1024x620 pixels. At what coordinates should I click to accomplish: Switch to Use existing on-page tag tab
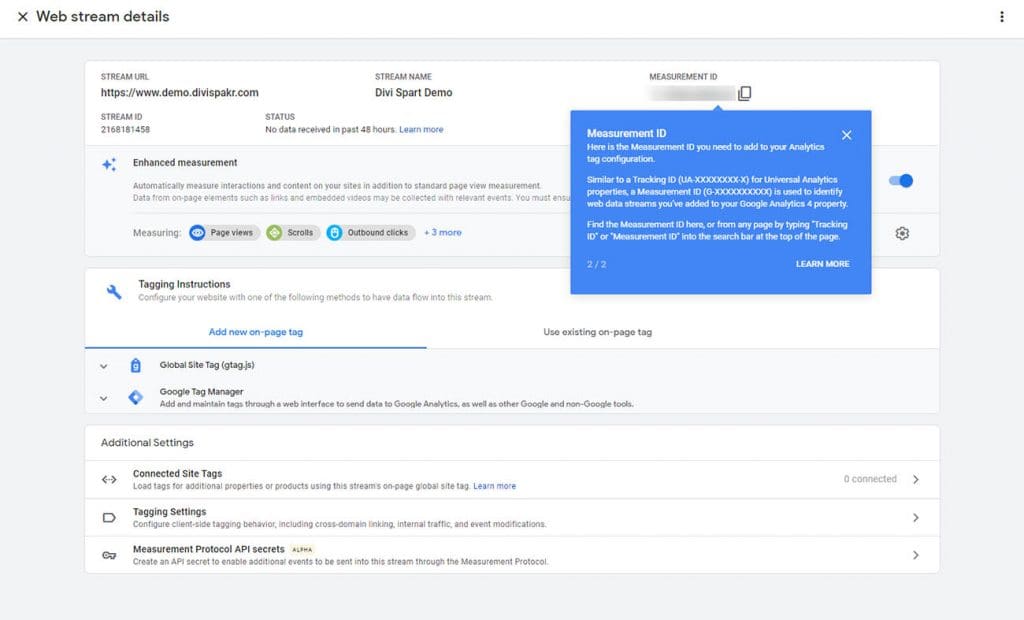click(598, 332)
